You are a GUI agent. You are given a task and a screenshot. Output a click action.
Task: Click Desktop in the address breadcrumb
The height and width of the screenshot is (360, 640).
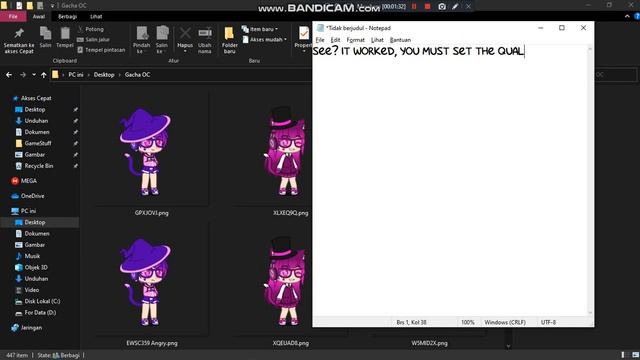click(x=104, y=75)
